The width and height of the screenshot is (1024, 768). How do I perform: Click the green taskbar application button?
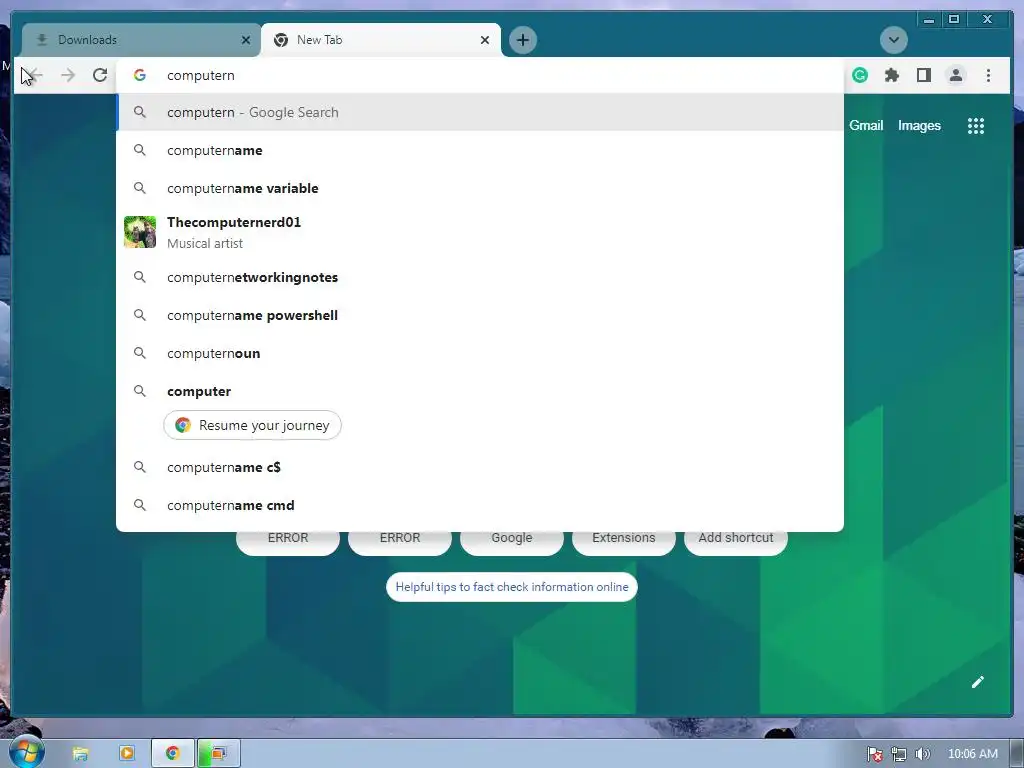pyautogui.click(x=219, y=753)
